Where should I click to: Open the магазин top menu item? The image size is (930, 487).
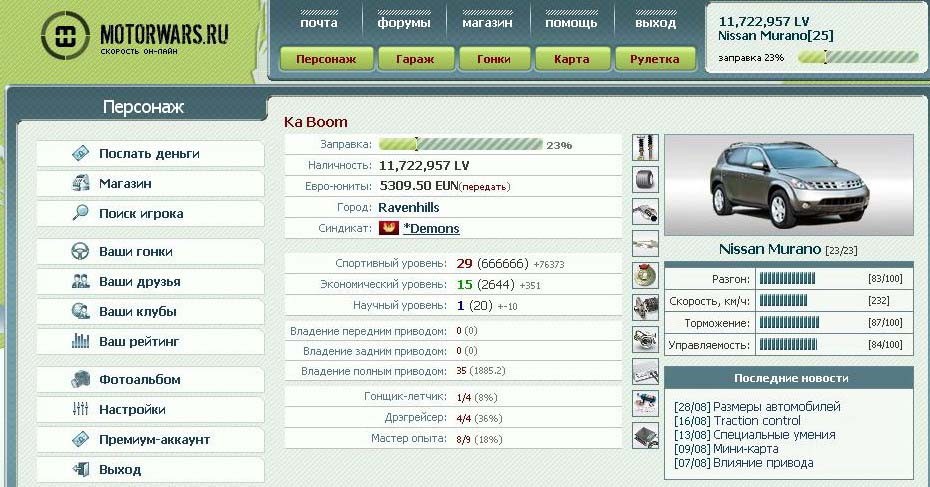click(487, 23)
